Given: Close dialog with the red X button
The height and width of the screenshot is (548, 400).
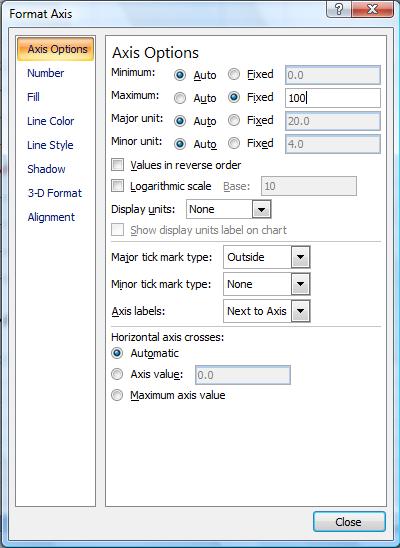Looking at the screenshot, I should [372, 9].
